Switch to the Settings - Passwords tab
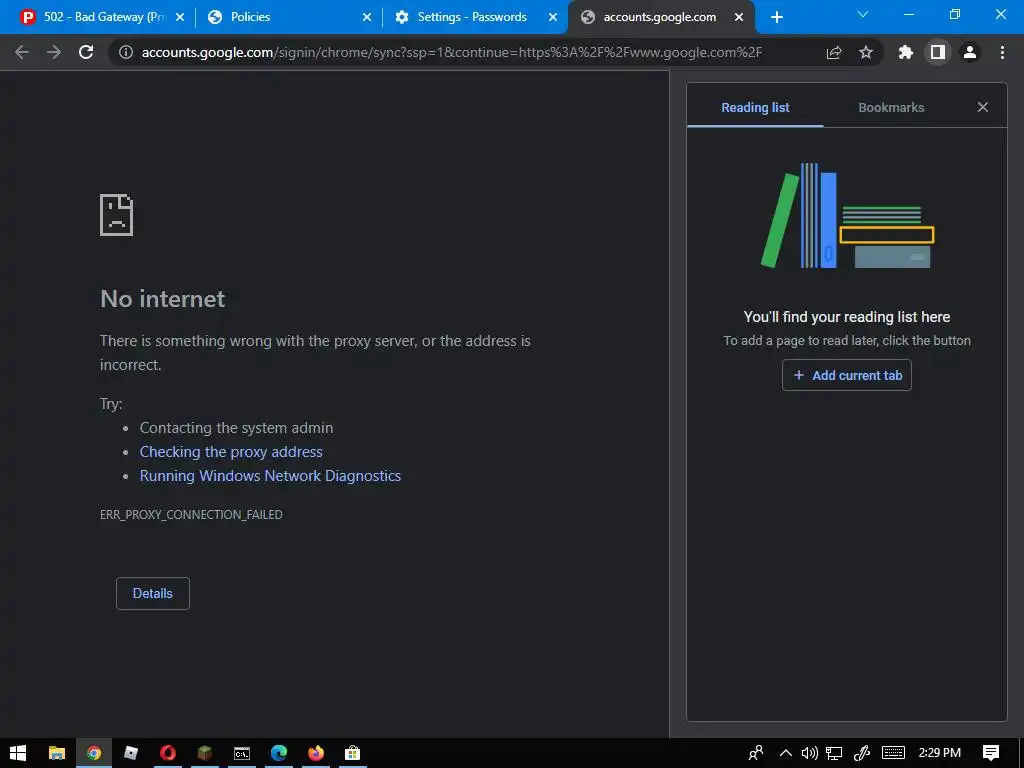 (x=475, y=17)
